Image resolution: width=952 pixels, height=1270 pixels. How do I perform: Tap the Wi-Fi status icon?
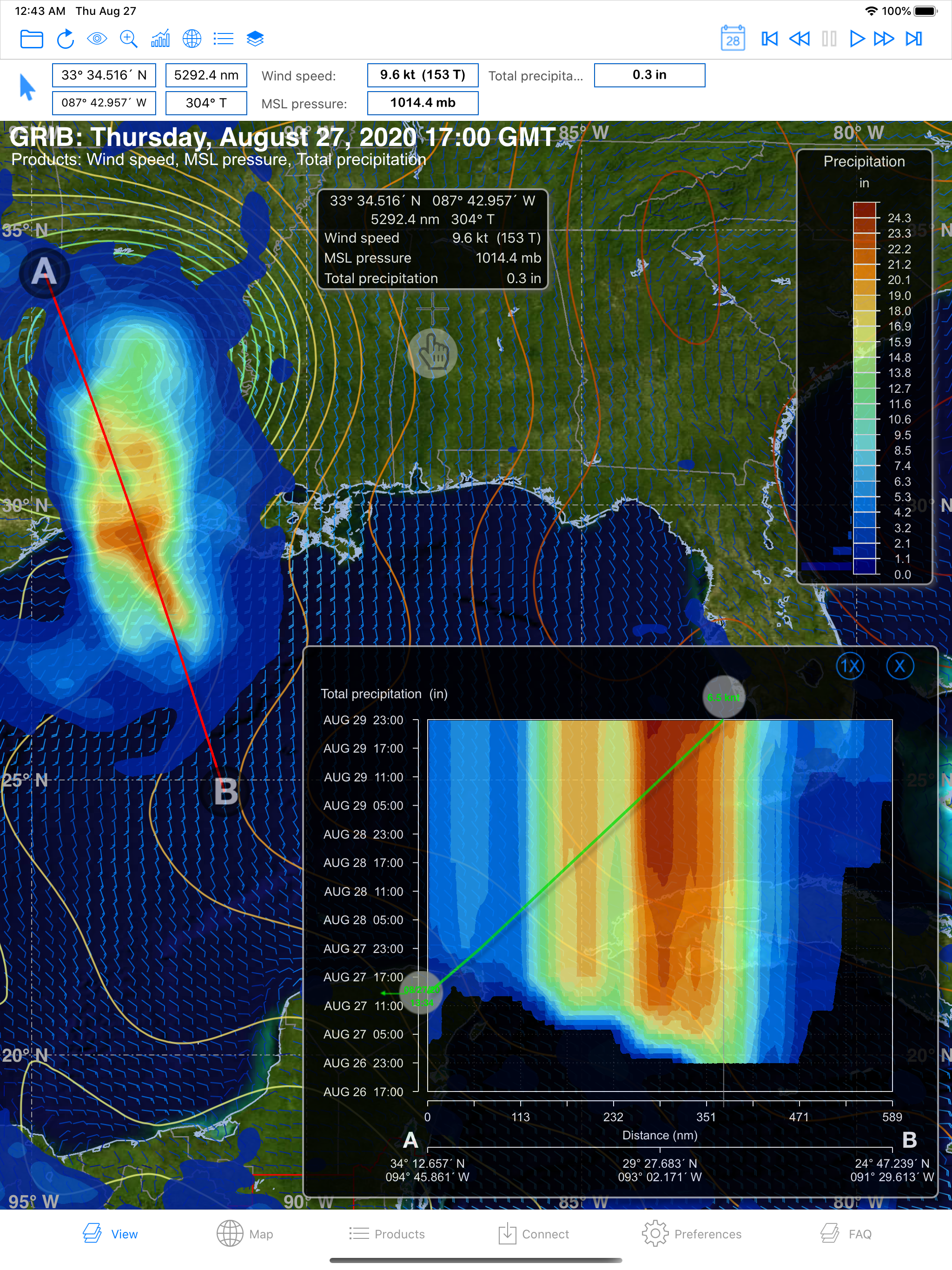pyautogui.click(x=871, y=11)
